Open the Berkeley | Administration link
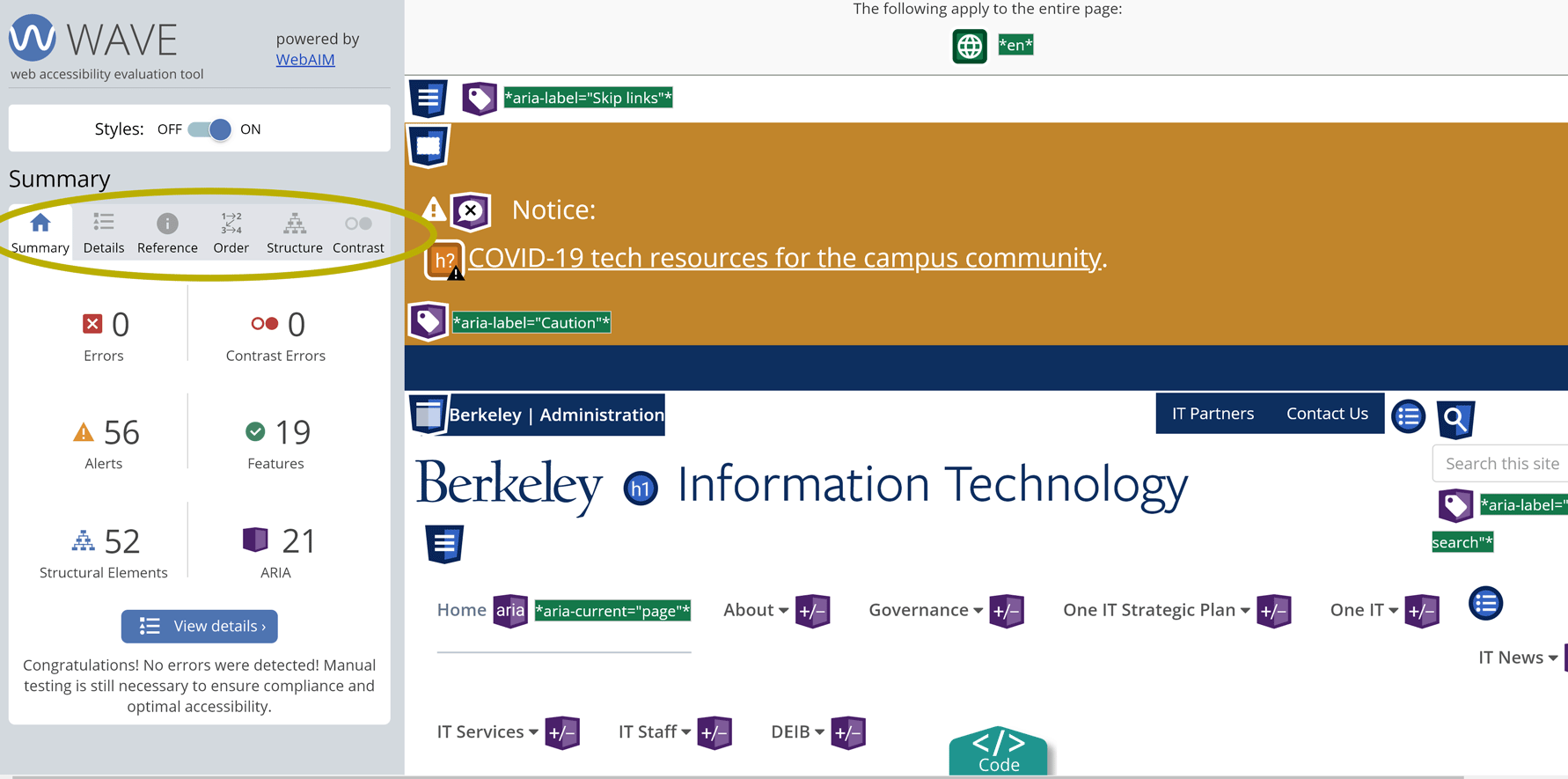The width and height of the screenshot is (1568, 779). click(x=556, y=415)
